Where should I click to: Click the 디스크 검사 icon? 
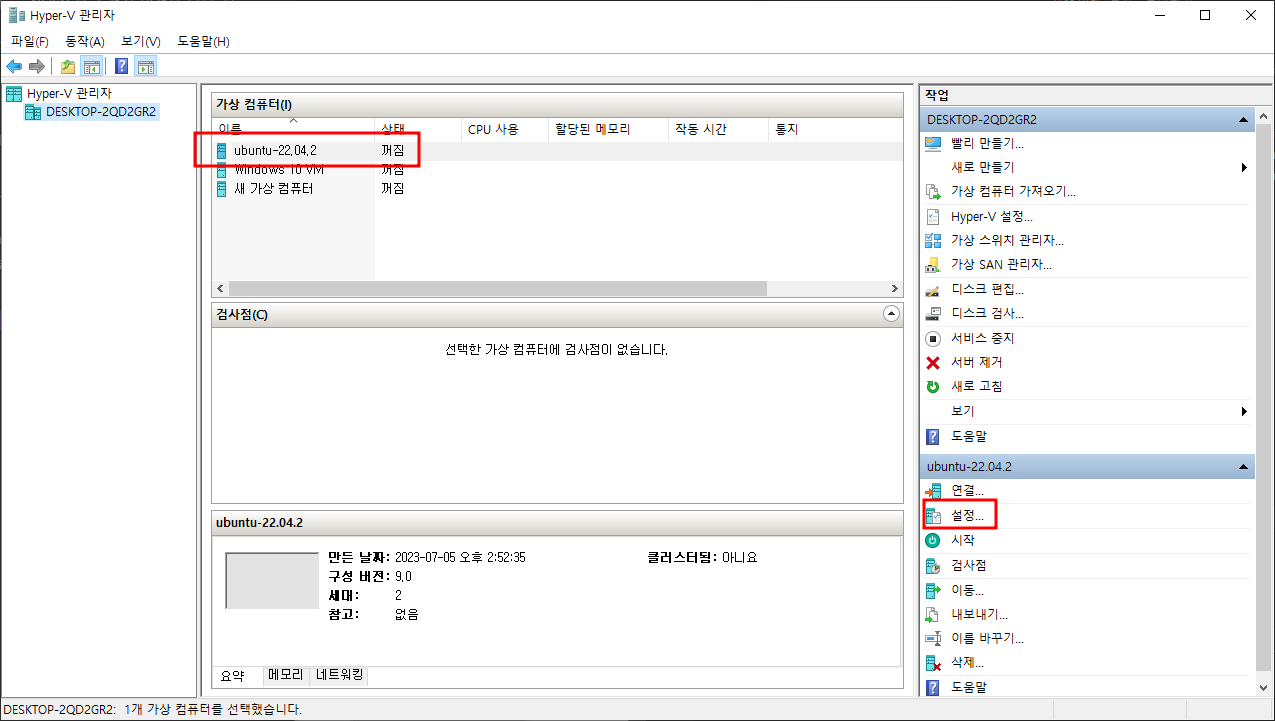pyautogui.click(x=933, y=313)
